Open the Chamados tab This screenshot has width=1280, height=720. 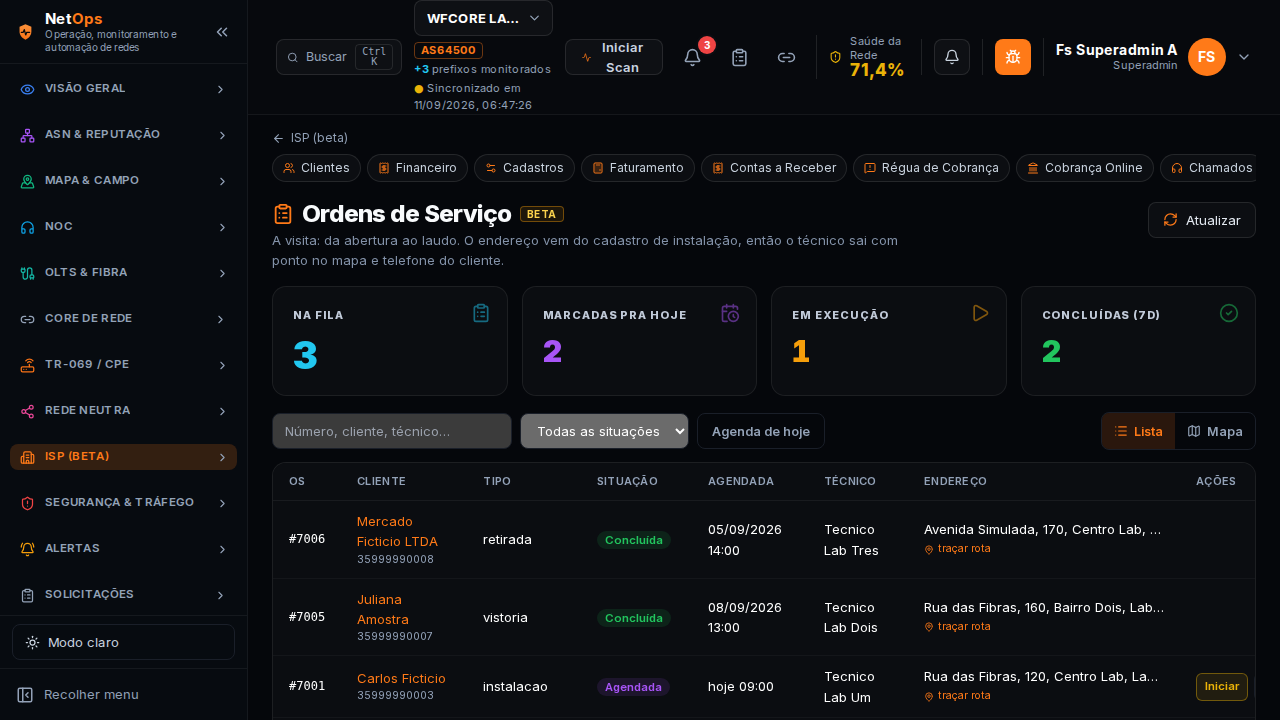click(1208, 168)
